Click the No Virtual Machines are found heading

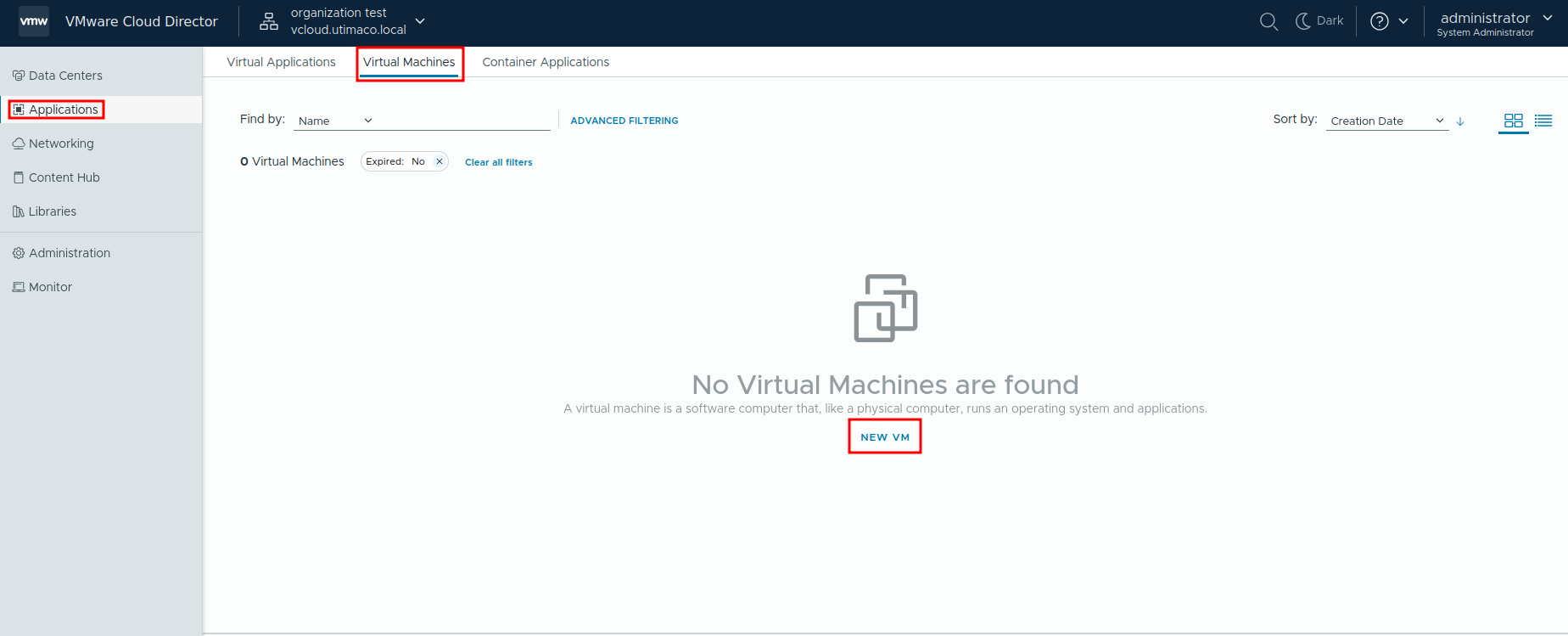pos(885,385)
